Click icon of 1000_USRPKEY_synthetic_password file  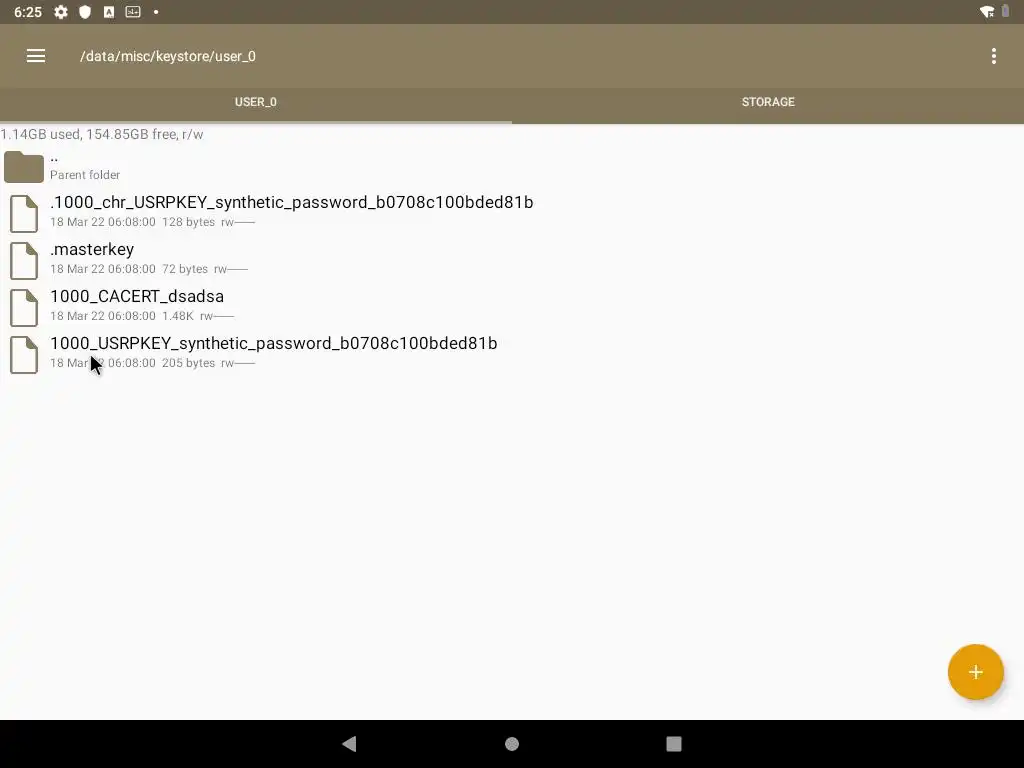24,355
